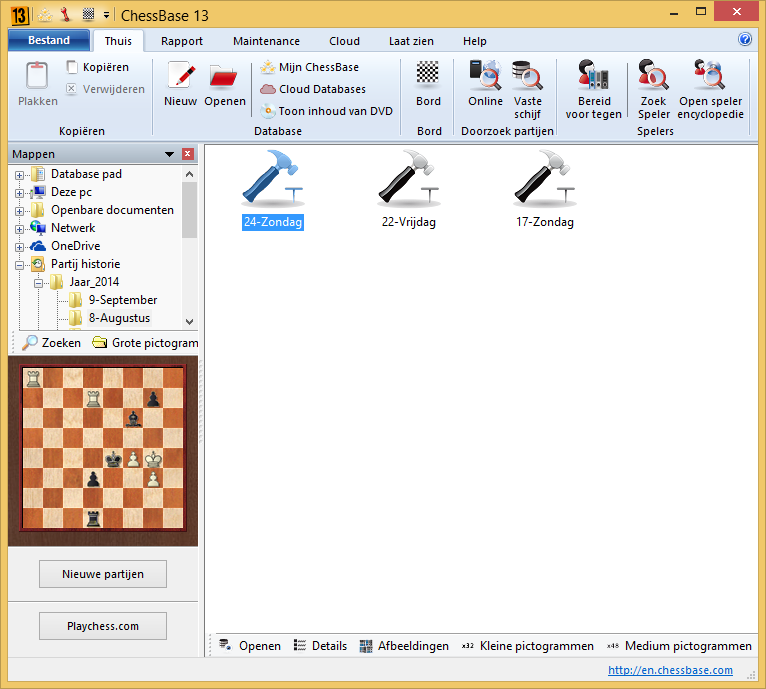The height and width of the screenshot is (689, 766).
Task: Click the Playchess.com button
Action: (x=103, y=626)
